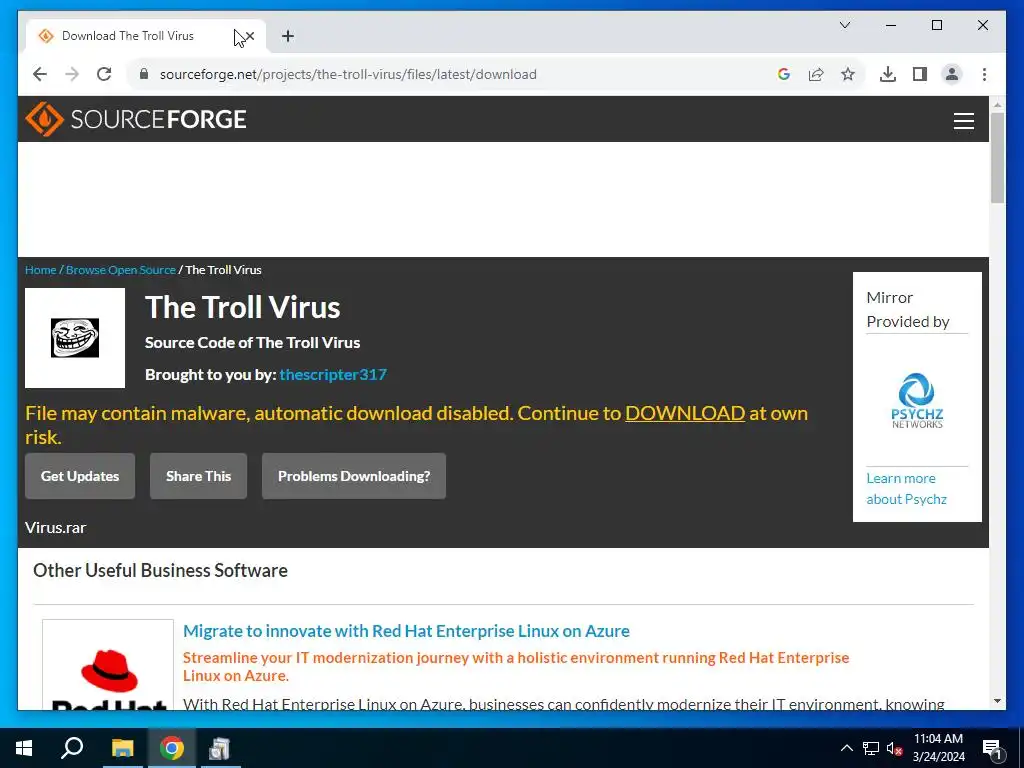The width and height of the screenshot is (1024, 768).
Task: Click the Get Updates button
Action: [80, 476]
